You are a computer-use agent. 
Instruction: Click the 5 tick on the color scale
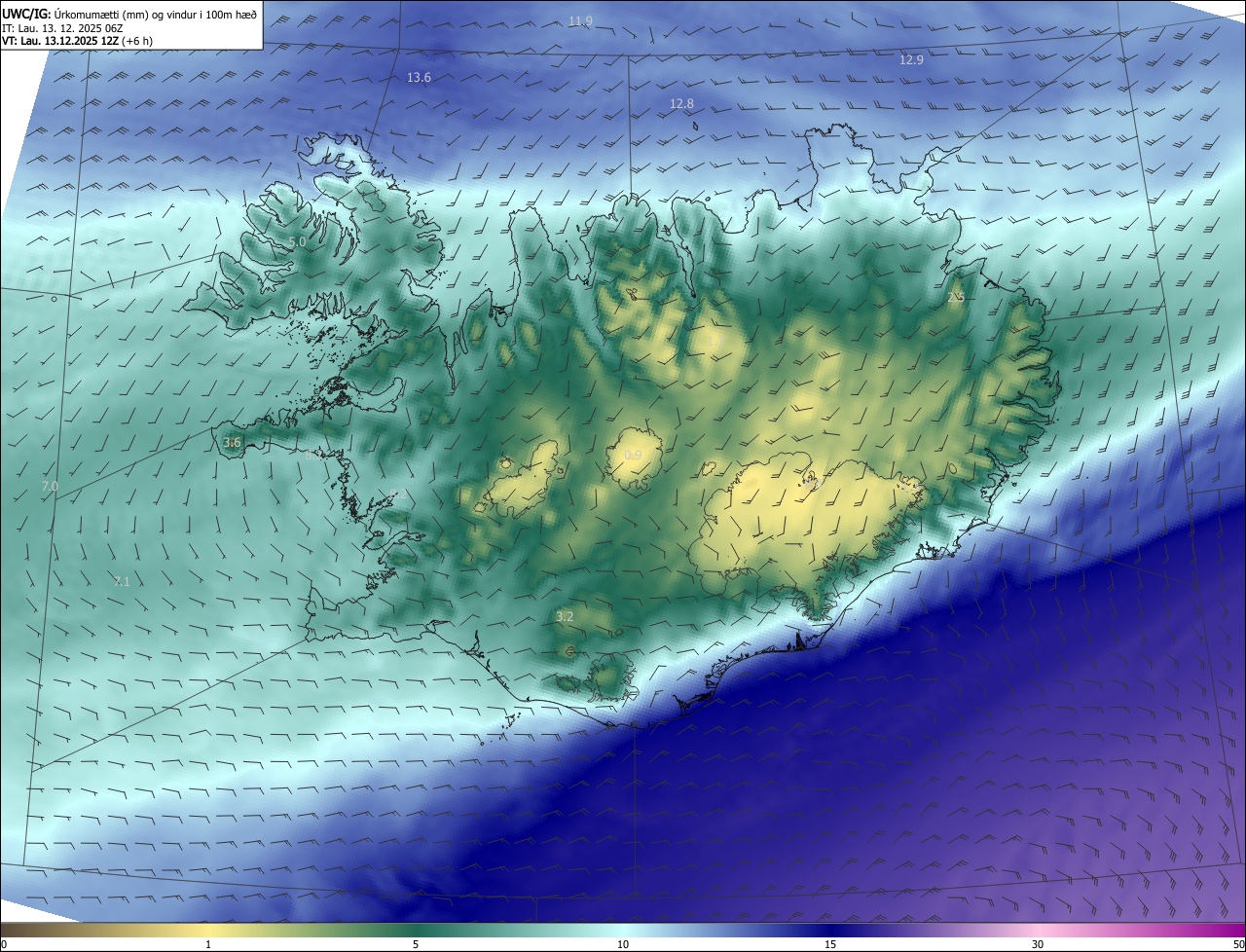416,944
